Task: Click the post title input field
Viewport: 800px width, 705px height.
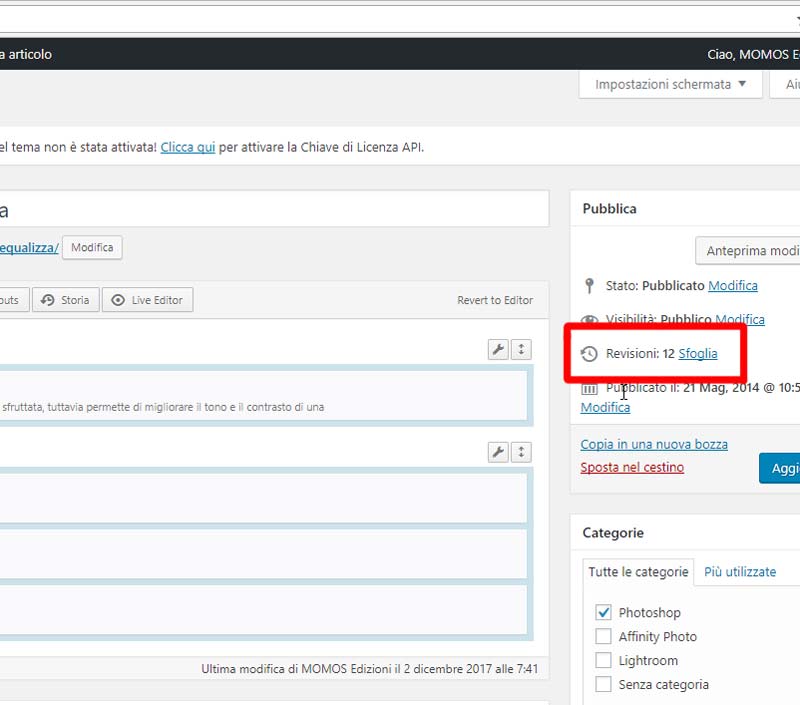Action: click(274, 209)
